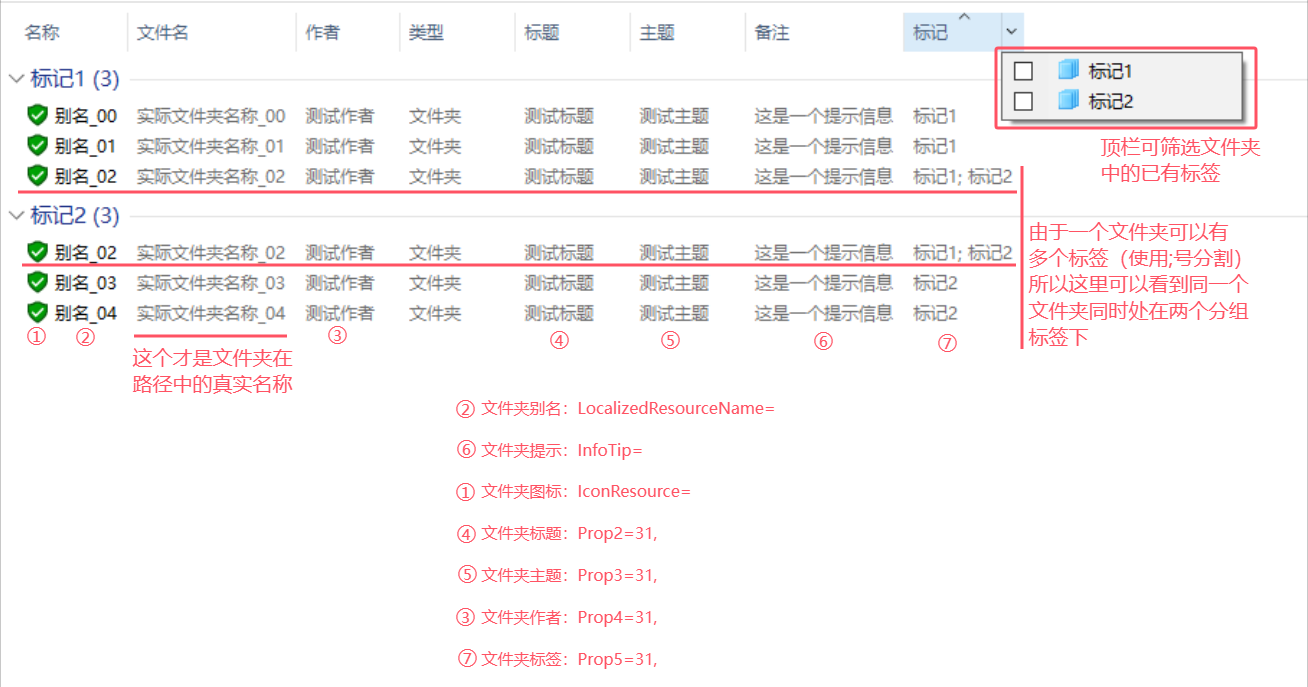Image resolution: width=1308 pixels, height=687 pixels.
Task: Click the 类型 column header
Action: click(426, 33)
